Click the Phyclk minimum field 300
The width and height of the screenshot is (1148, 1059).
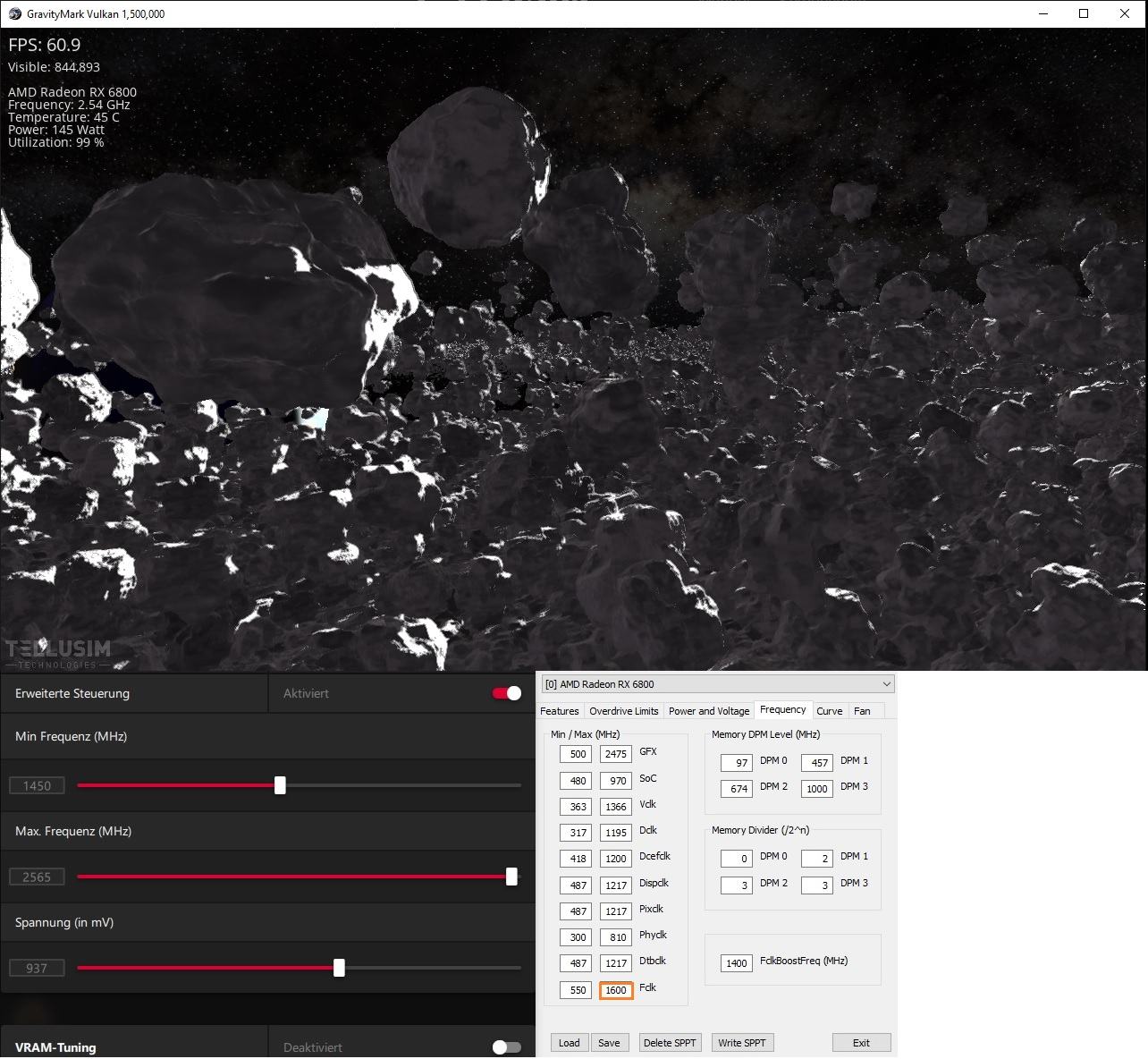pos(576,937)
